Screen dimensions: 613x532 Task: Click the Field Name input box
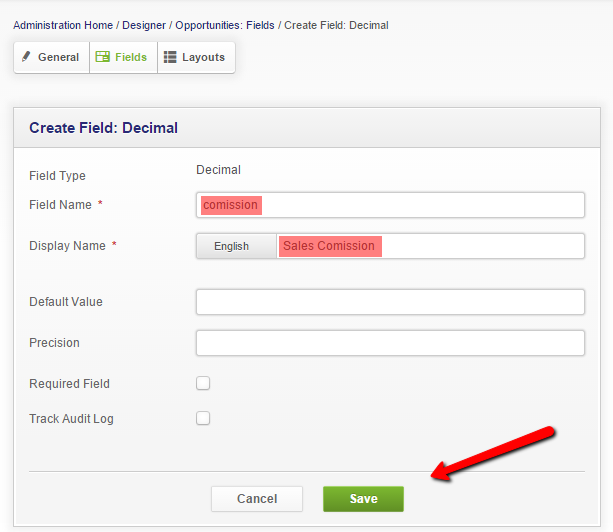point(390,205)
